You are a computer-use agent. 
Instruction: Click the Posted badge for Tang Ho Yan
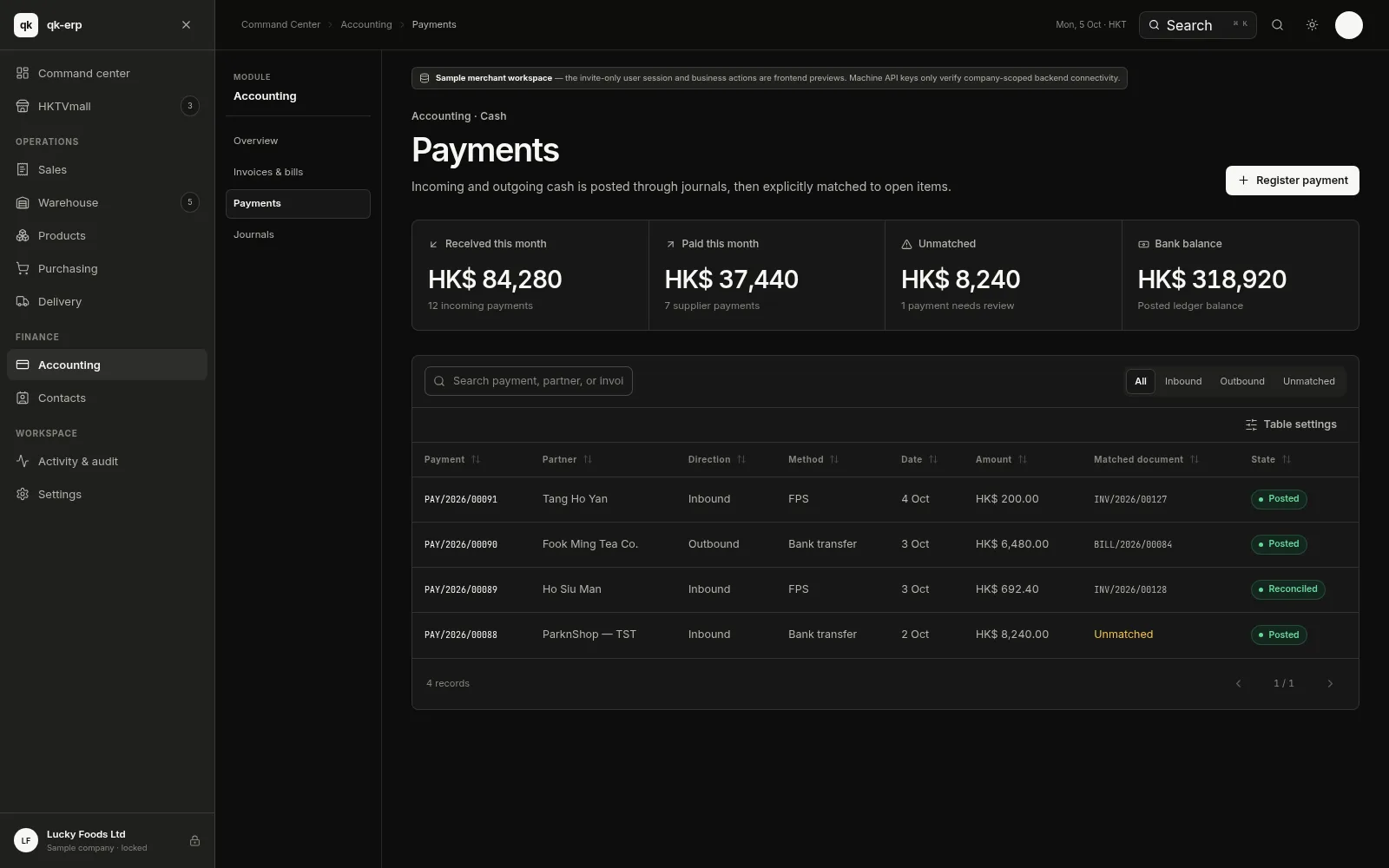click(1279, 499)
